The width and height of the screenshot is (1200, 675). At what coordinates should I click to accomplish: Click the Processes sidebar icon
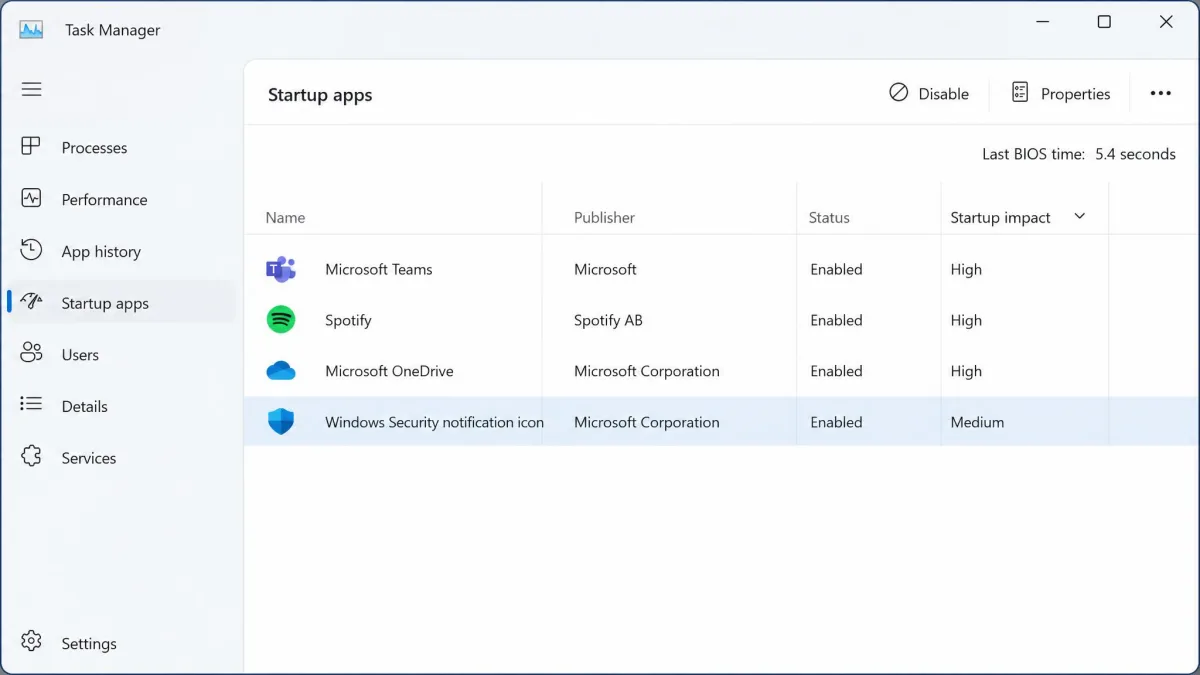(x=31, y=147)
